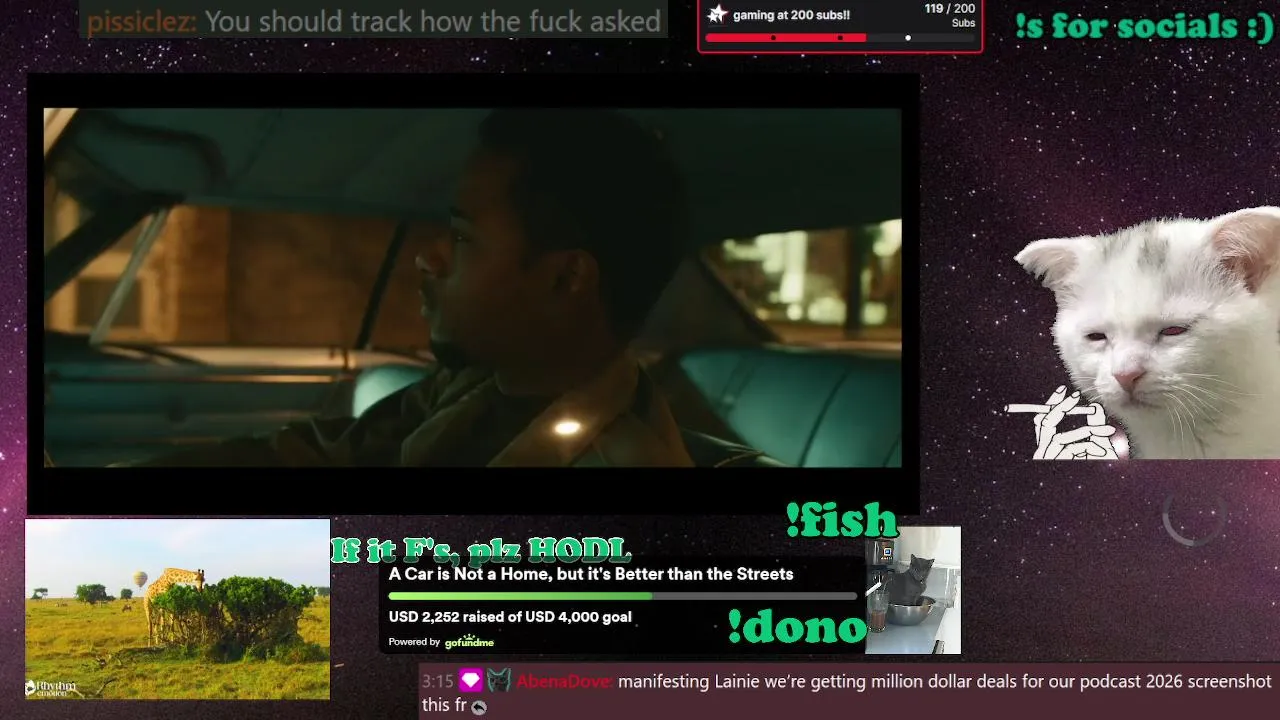Image resolution: width=1280 pixels, height=720 pixels.
Task: Click the '3:15' chat timestamp
Action: [x=438, y=682]
